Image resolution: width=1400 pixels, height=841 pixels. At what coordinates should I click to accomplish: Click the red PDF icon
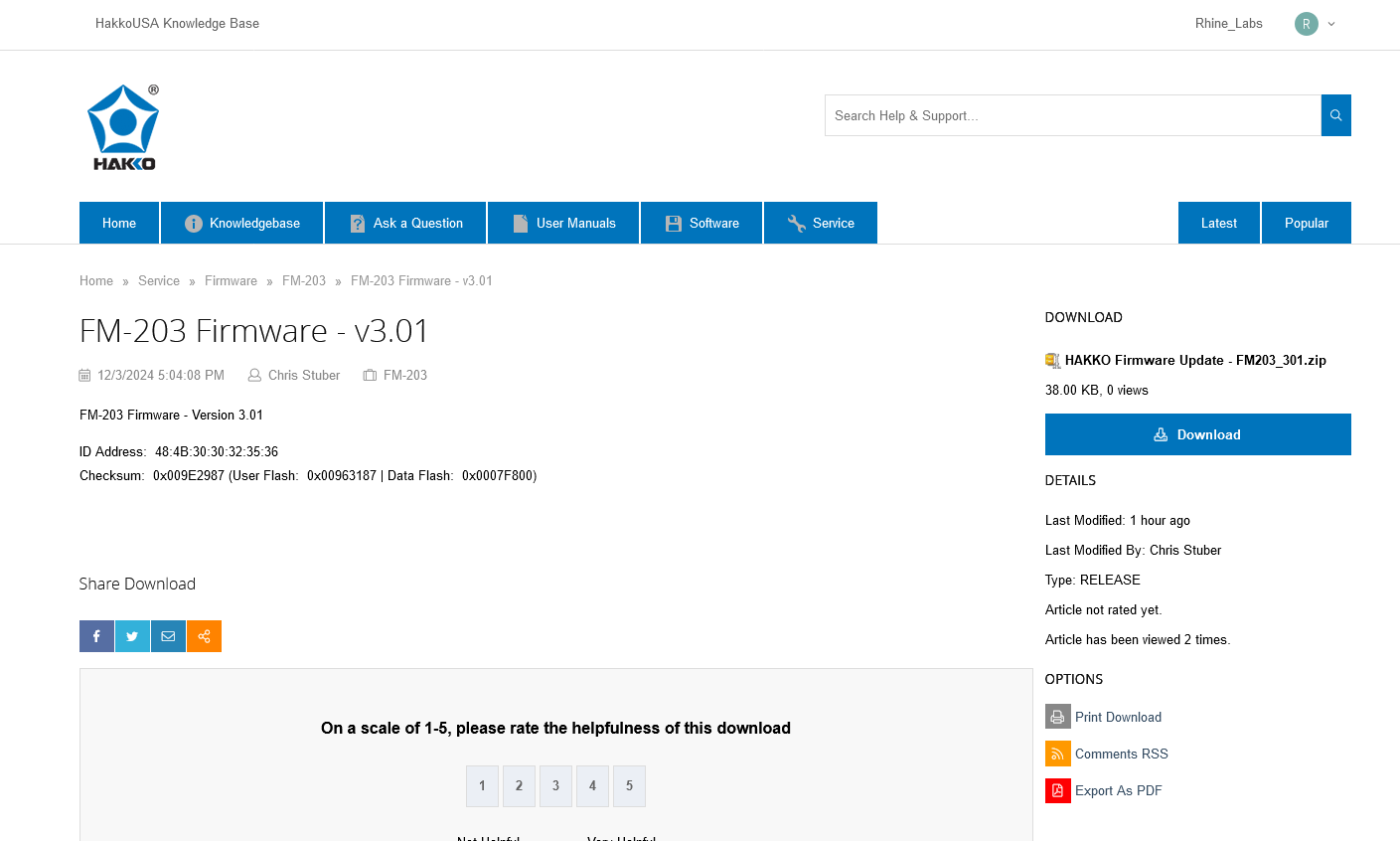[1057, 790]
